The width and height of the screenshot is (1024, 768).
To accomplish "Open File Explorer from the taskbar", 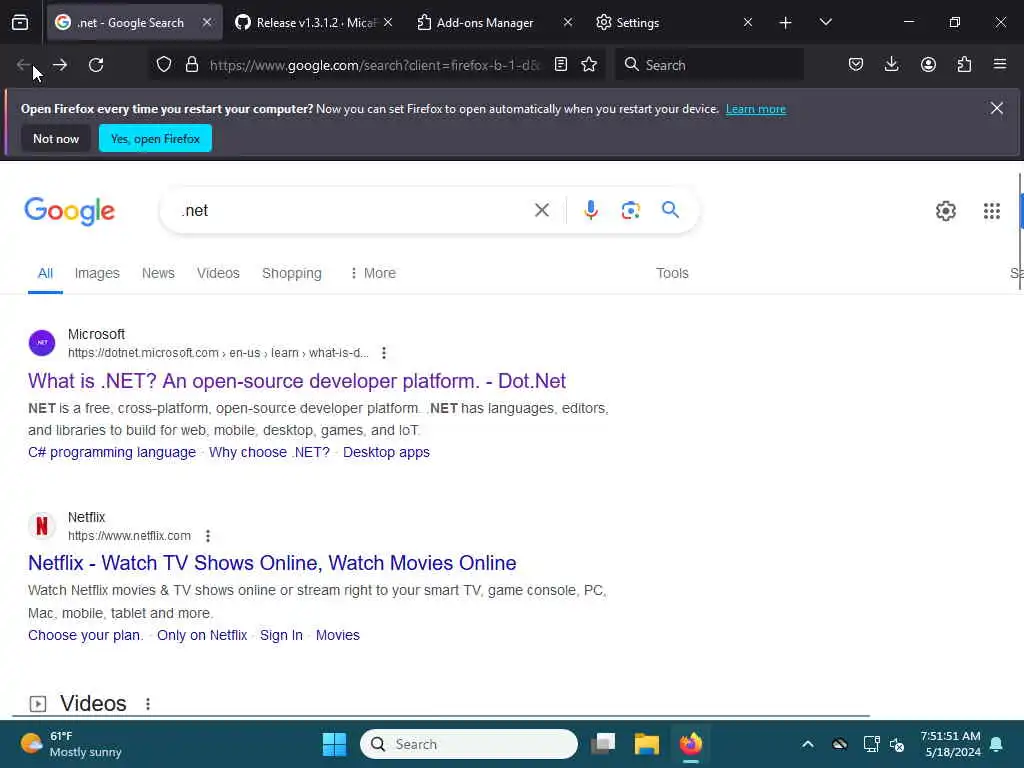I will 647,744.
